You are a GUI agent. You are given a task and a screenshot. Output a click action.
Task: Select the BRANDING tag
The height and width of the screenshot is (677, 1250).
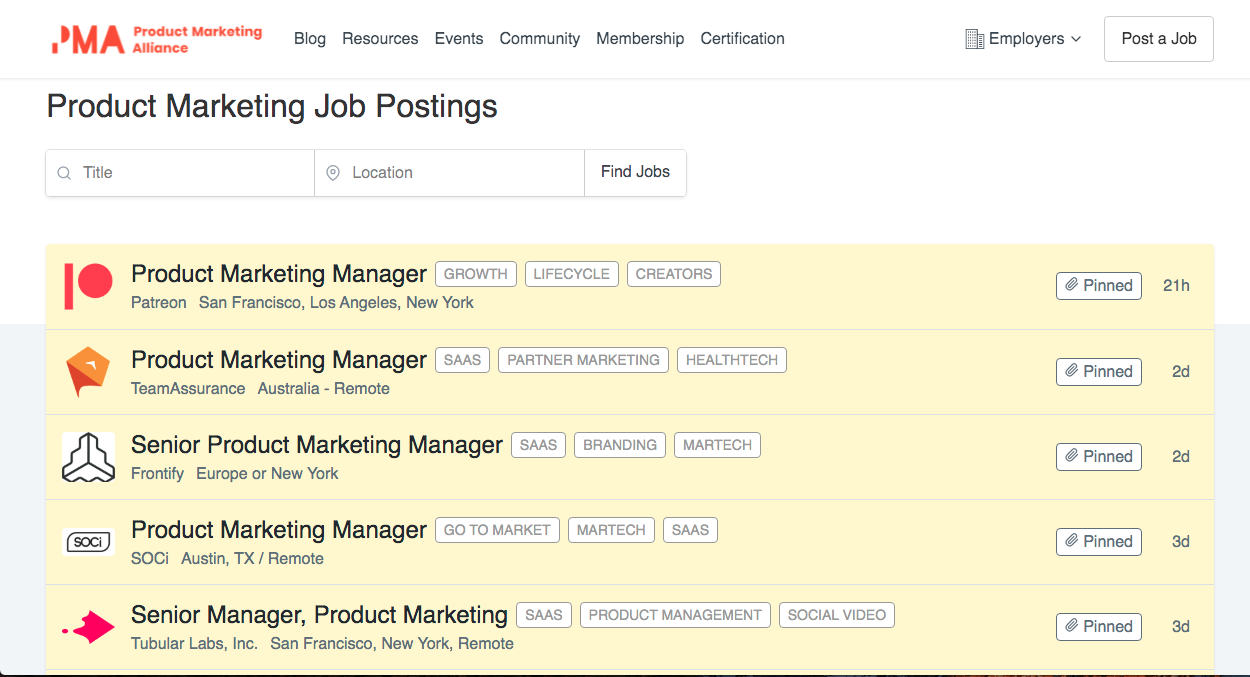(x=620, y=445)
